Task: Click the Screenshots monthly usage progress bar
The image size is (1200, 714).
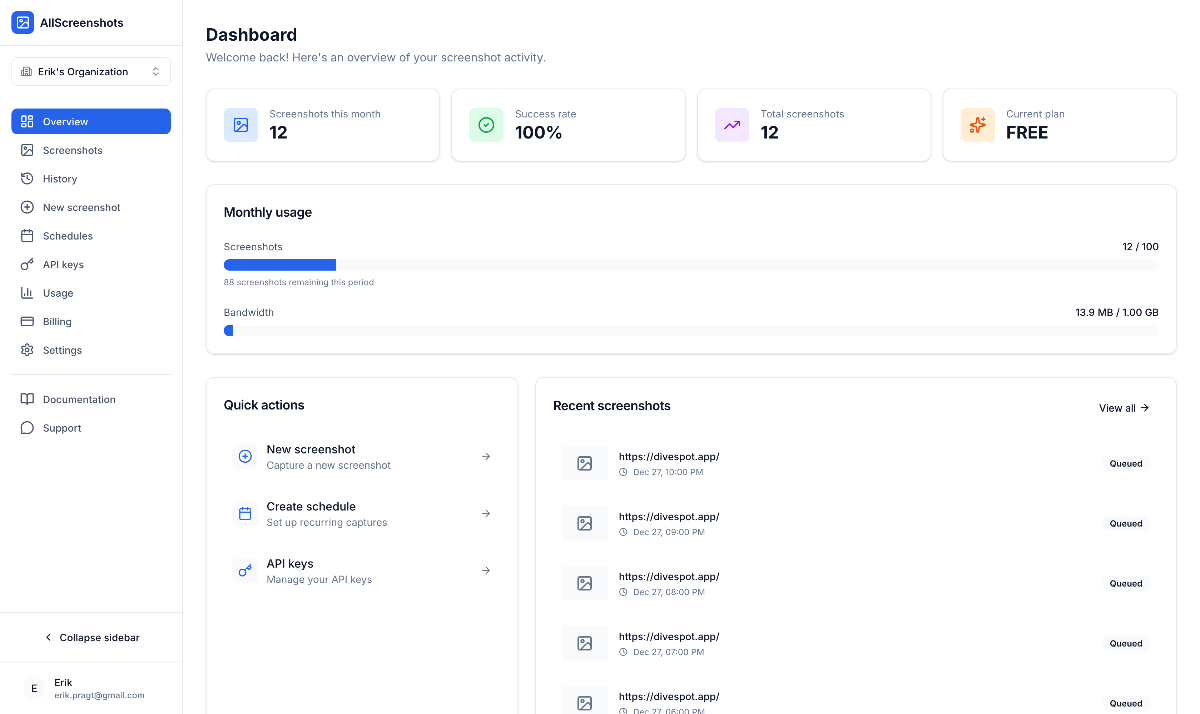Action: pyautogui.click(x=690, y=265)
